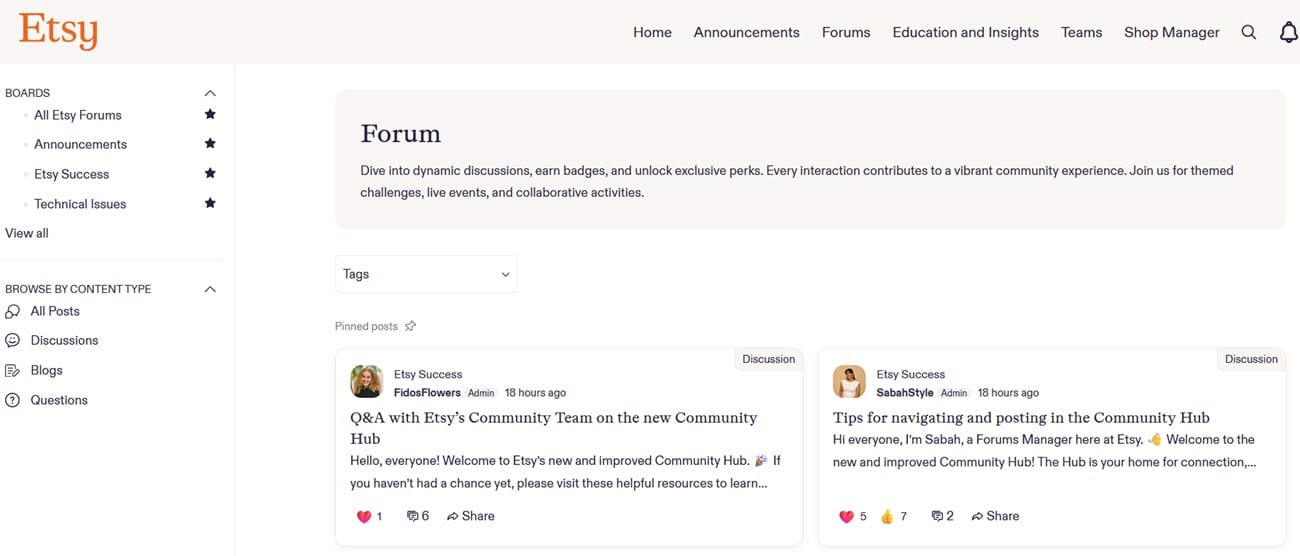Collapse the Boards section chevron

coord(210,93)
